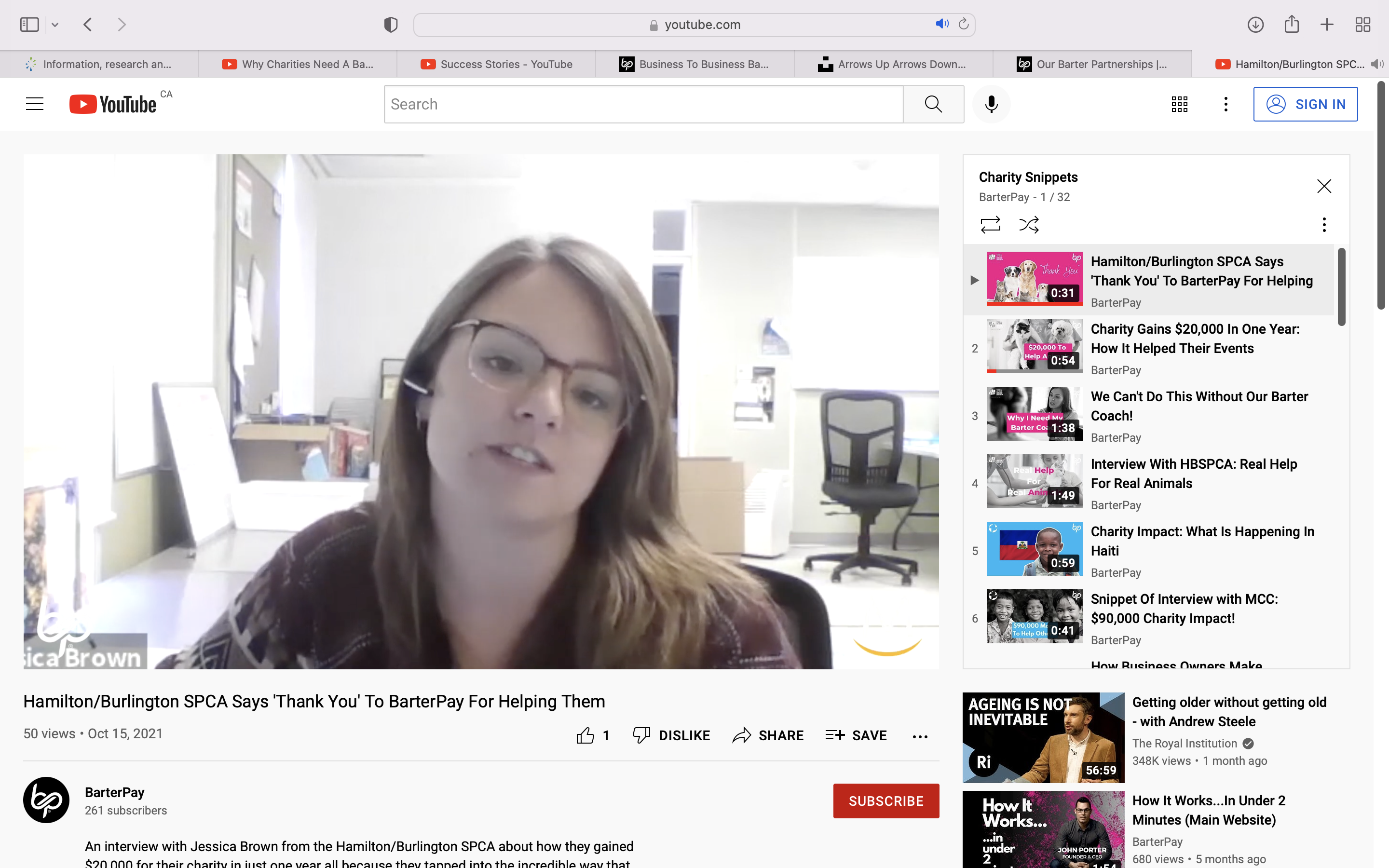Click the video player to pause
Viewport: 1389px width, 868px height.
coord(481,412)
